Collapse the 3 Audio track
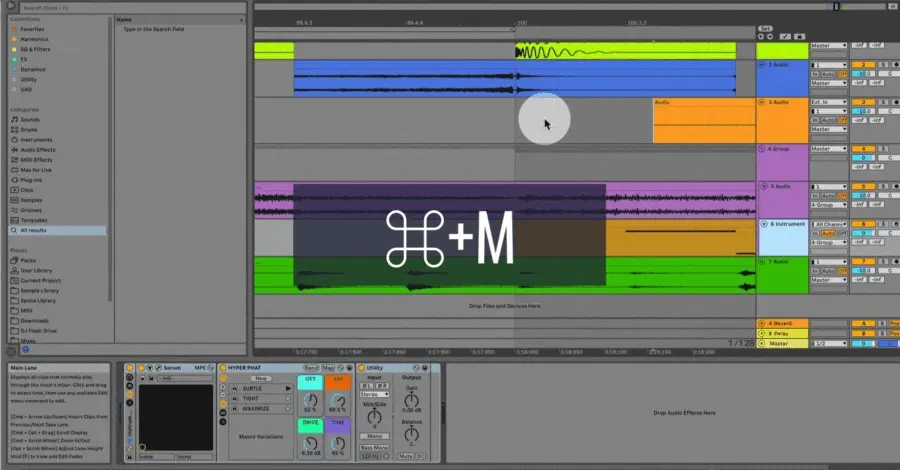The width and height of the screenshot is (900, 470). [x=762, y=102]
